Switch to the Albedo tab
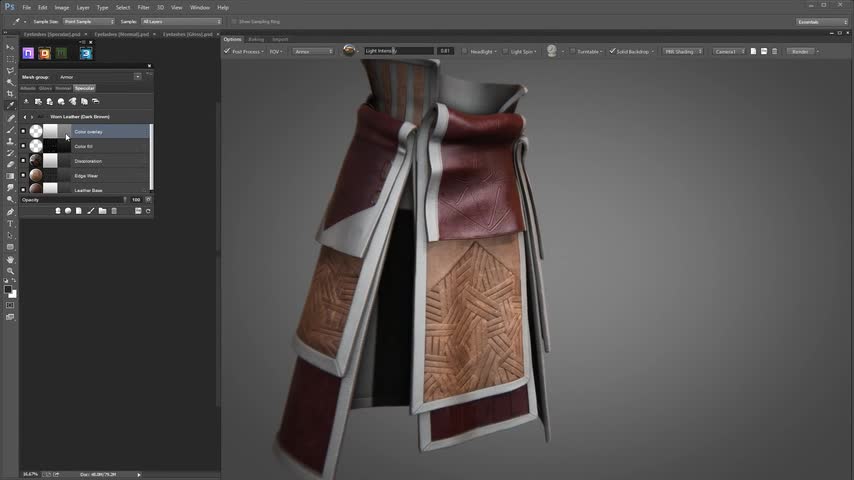Image resolution: width=854 pixels, height=480 pixels. click(27, 88)
